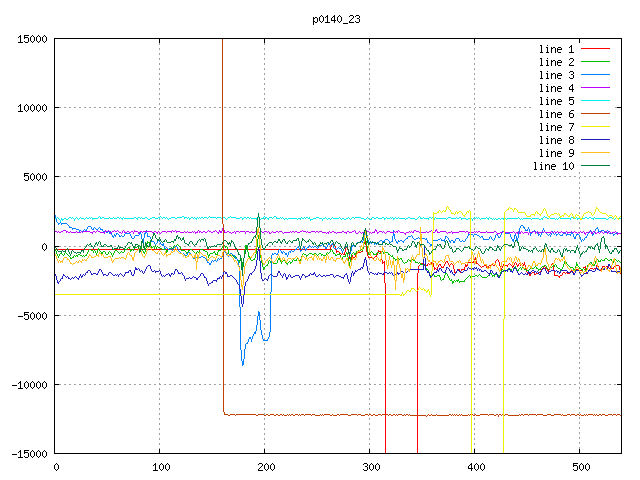
Task: Select the "line 8" legend label
Action: [x=556, y=140]
